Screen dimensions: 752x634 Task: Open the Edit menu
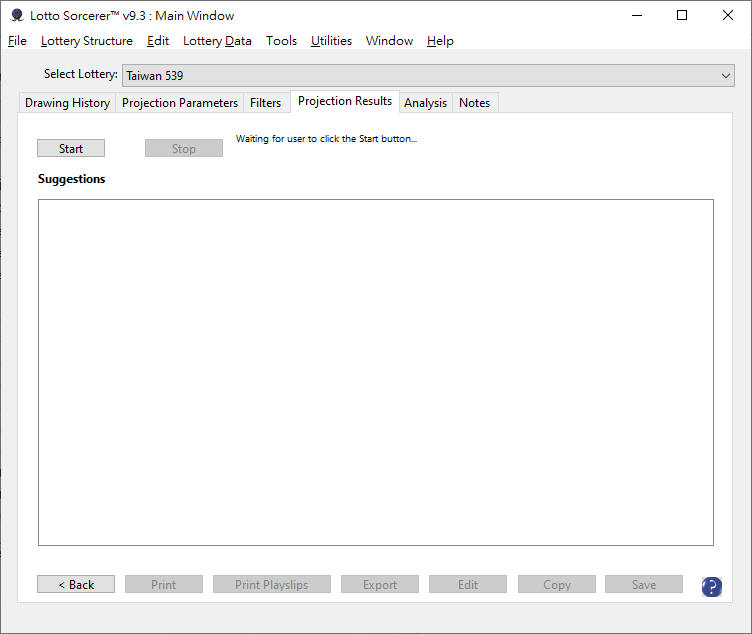tap(157, 41)
